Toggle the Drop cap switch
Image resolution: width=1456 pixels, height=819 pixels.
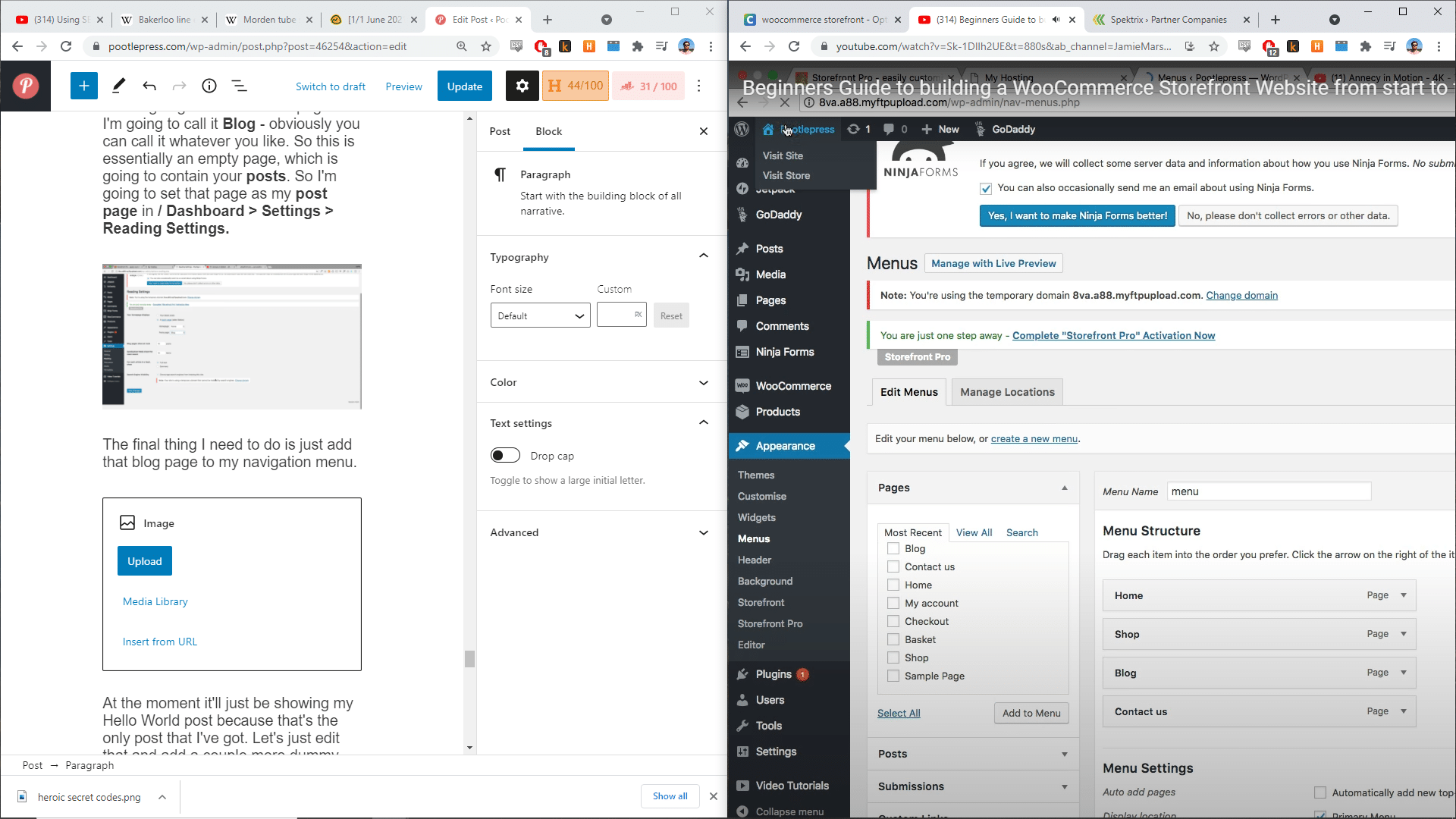505,456
